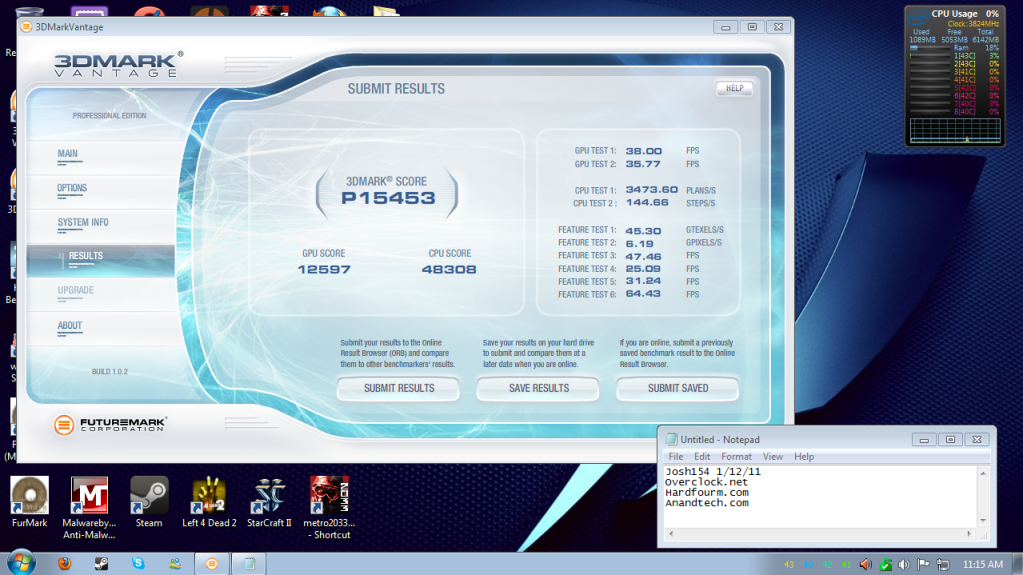Click Notepad horizontal scrollbar right arrow
Image resolution: width=1023 pixels, height=575 pixels.
970,534
